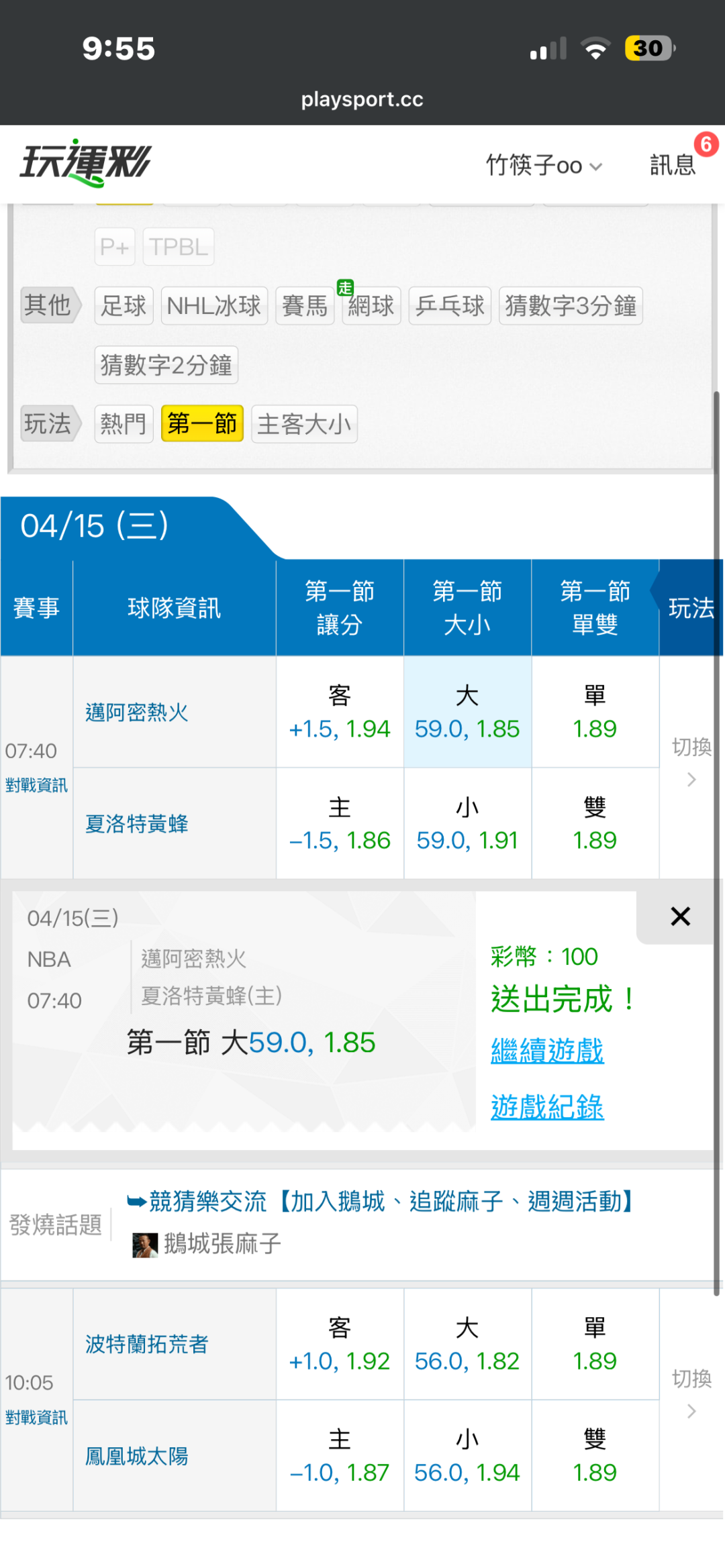Viewport: 725px width, 1568px height.
Task: Select the 熱門 play type filter
Action: coord(124,424)
